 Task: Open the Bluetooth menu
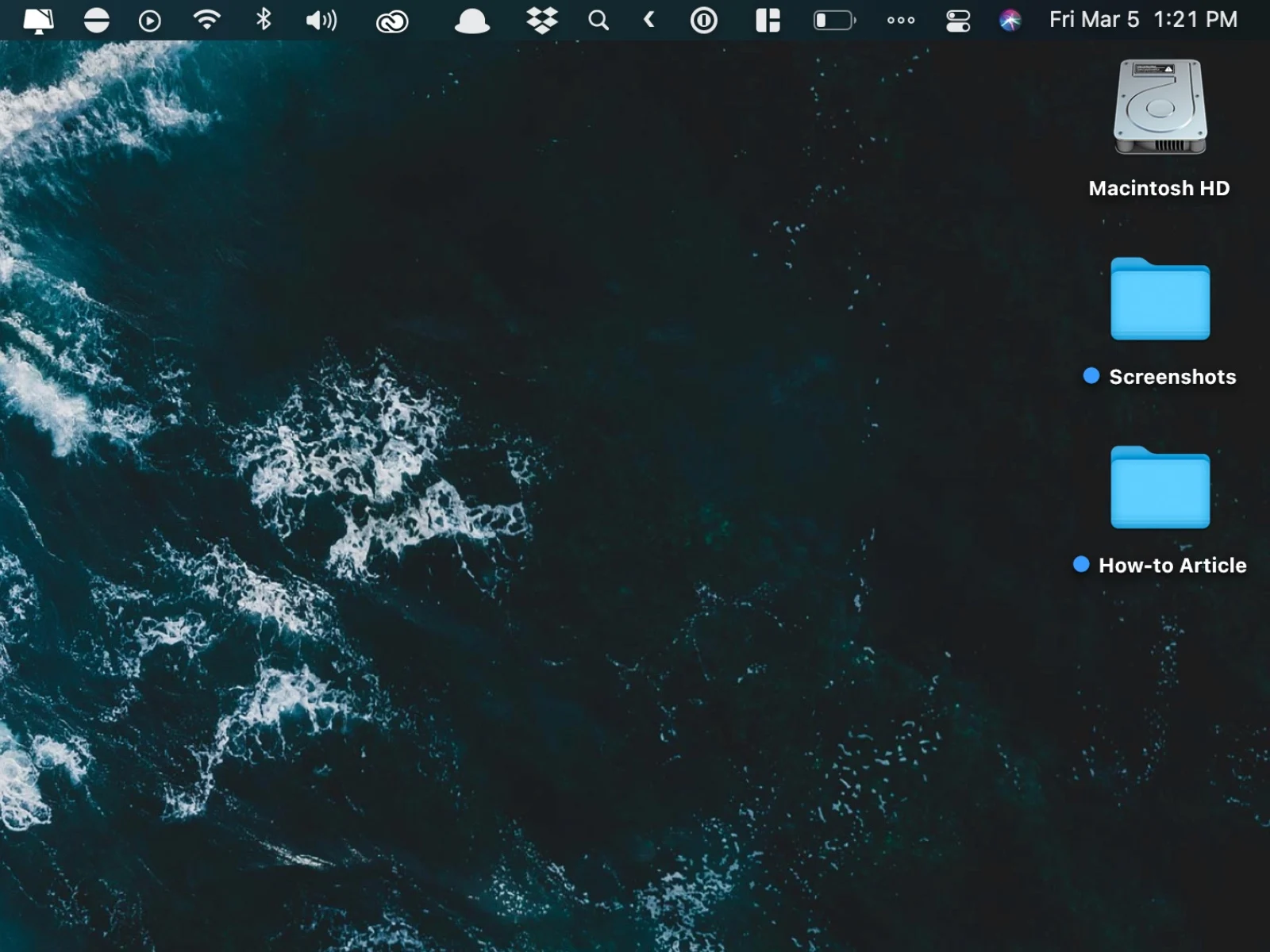point(264,20)
